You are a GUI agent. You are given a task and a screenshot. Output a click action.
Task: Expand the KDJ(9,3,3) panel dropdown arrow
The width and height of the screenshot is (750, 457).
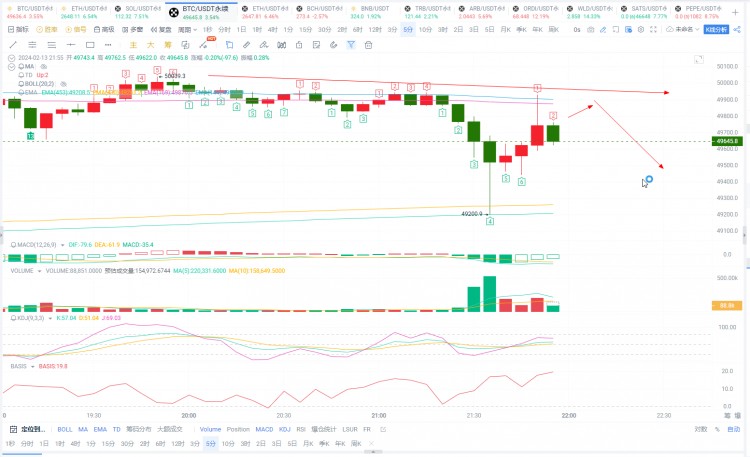click(x=50, y=318)
